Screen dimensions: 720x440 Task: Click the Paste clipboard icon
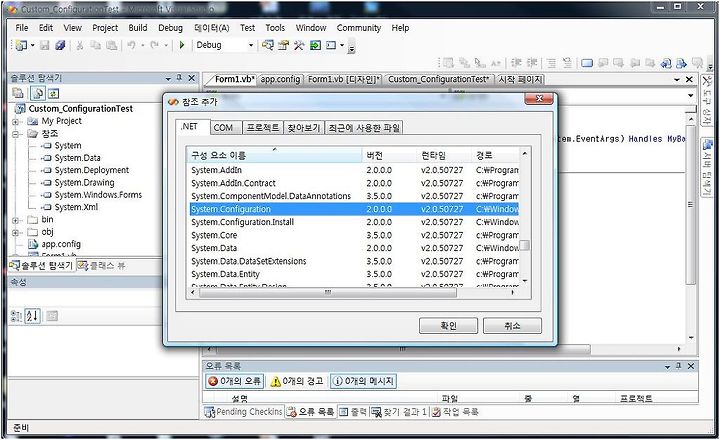(x=111, y=45)
